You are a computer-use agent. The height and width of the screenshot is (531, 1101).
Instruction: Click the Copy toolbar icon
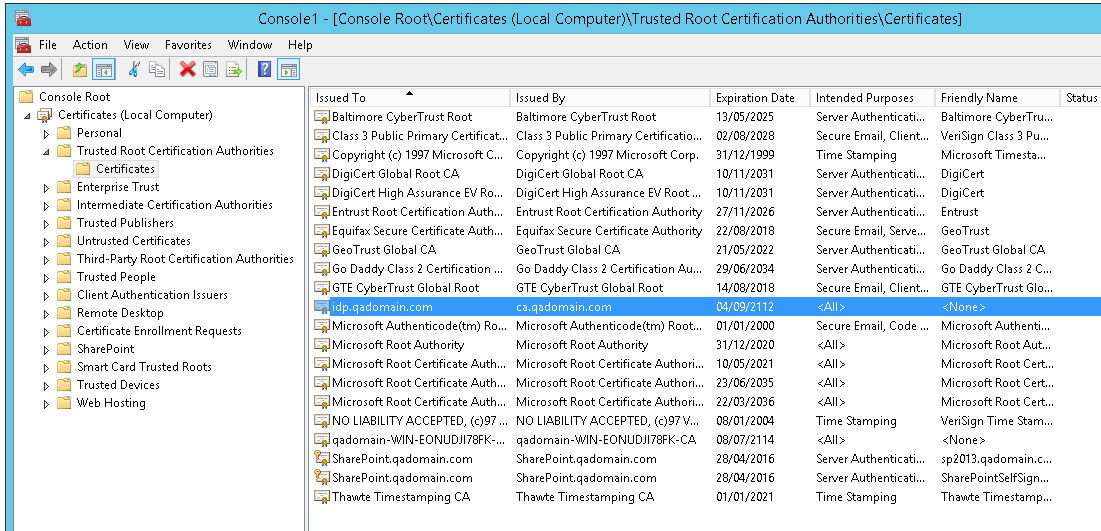pyautogui.click(x=157, y=69)
